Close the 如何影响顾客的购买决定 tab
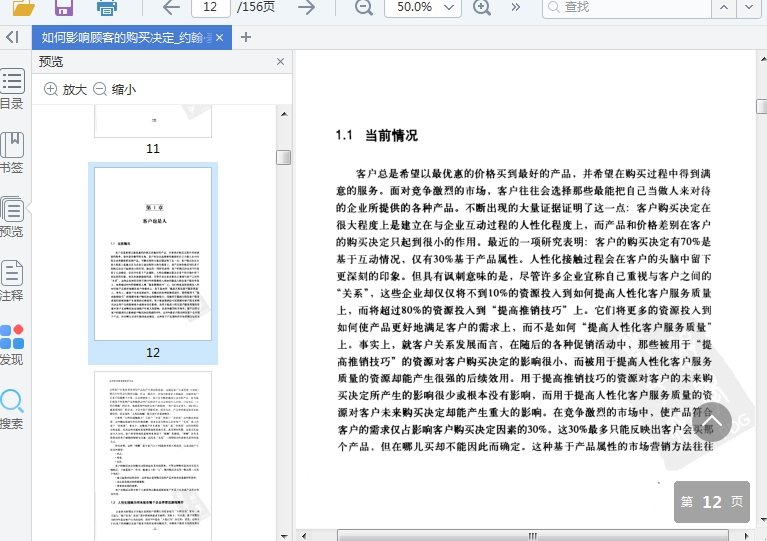This screenshot has width=767, height=541. click(220, 38)
